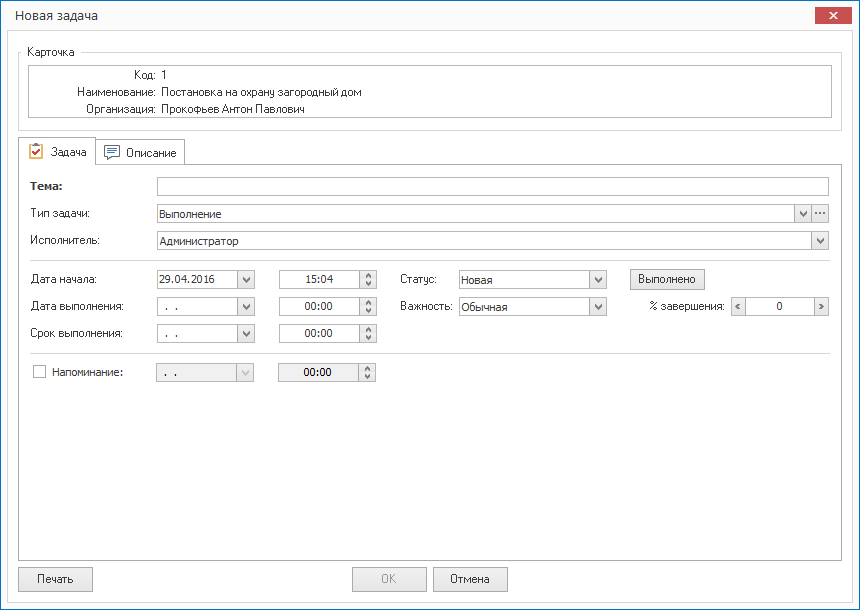Click the organization text Прокофьев Антон Павлович
The image size is (860, 610).
[x=233, y=109]
